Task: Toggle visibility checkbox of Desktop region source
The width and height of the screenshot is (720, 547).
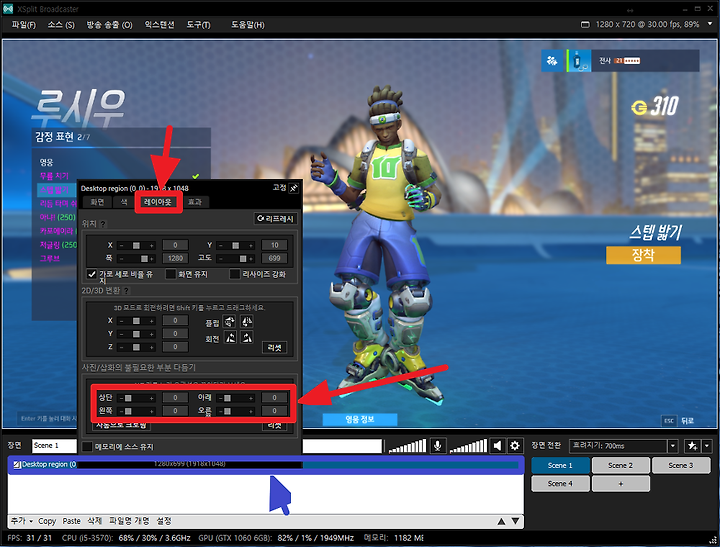Action: 17,465
